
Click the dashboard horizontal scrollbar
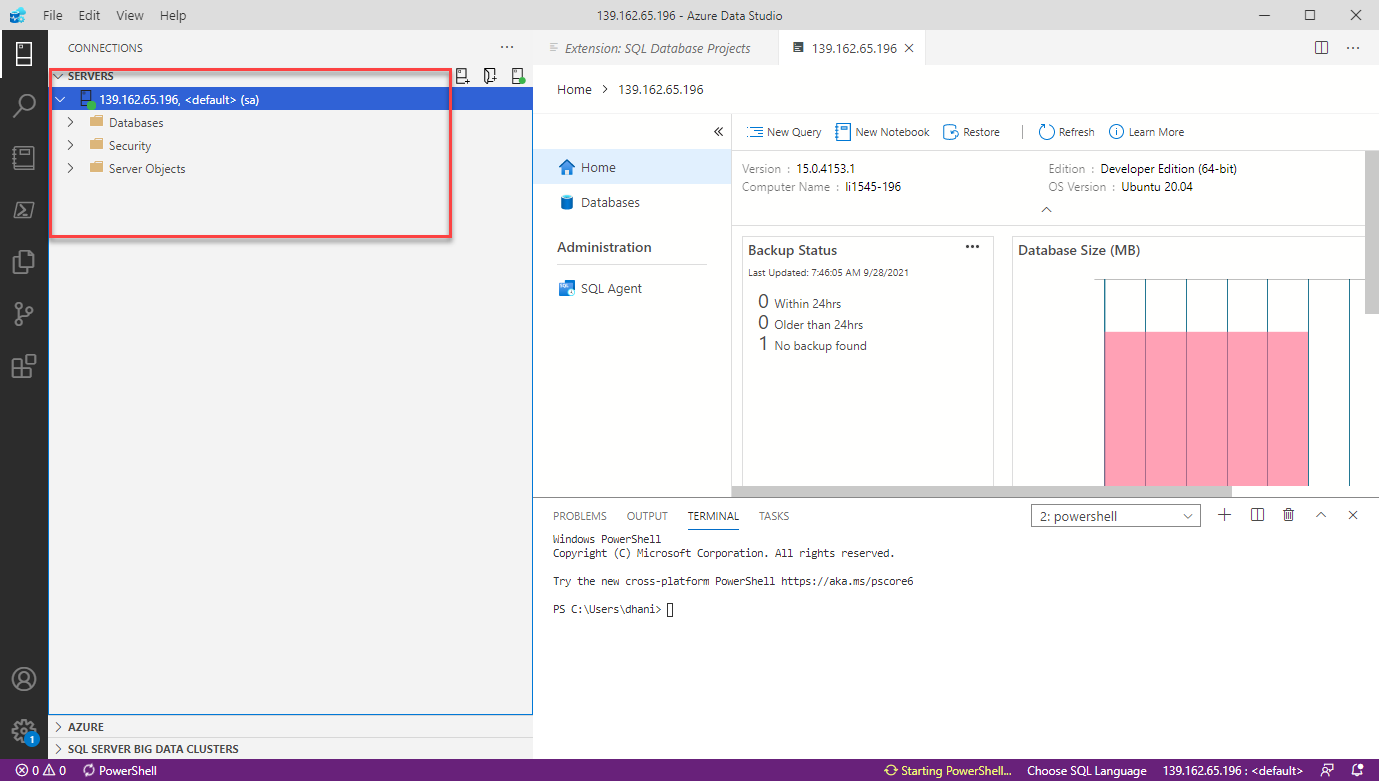tap(981, 491)
